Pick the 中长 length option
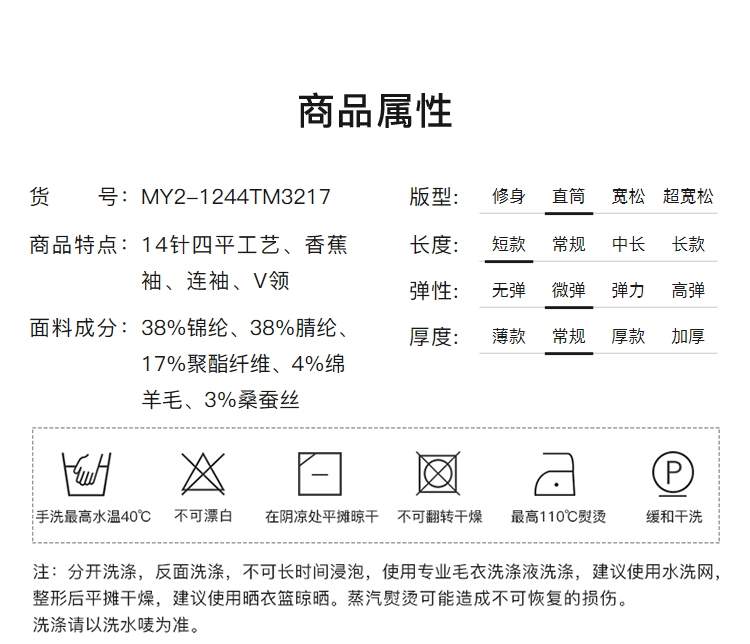Viewport: 750px width, 644px height. (x=628, y=244)
